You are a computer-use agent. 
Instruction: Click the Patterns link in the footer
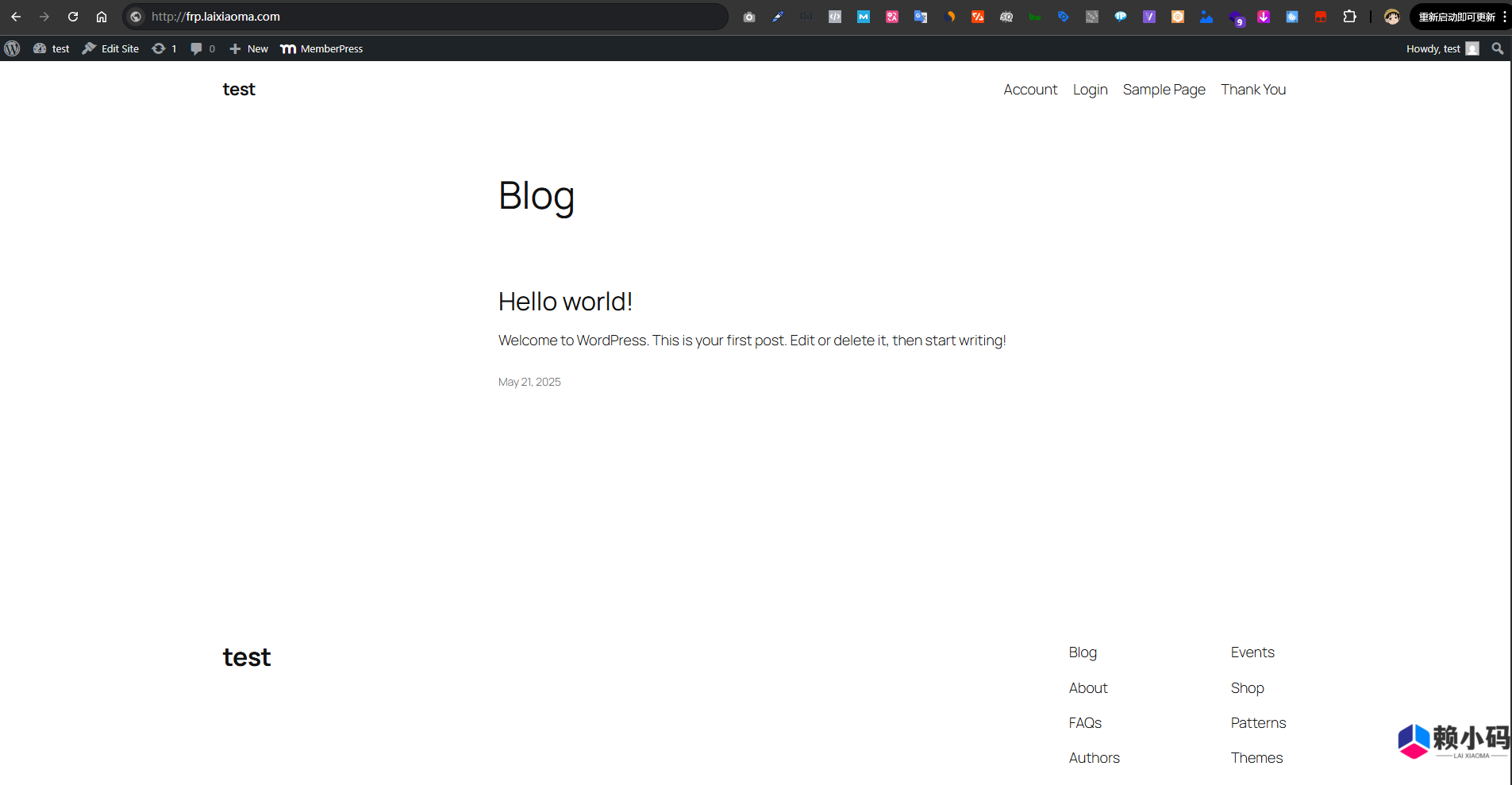(1258, 723)
